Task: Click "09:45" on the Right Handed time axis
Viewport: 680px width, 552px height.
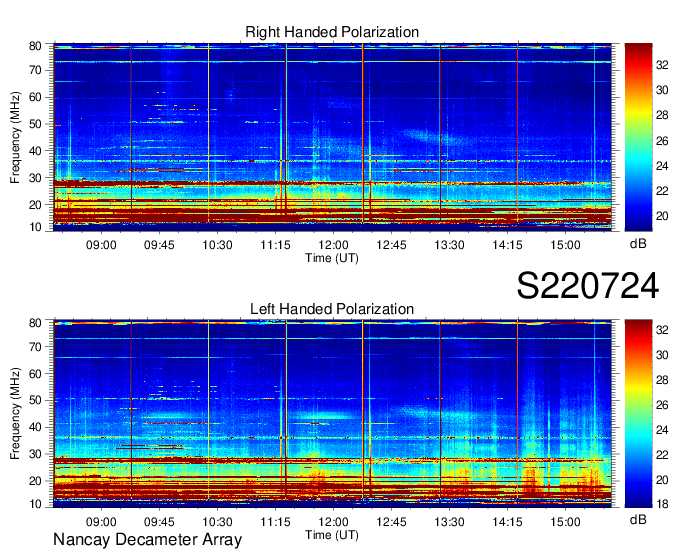Action: tap(159, 245)
